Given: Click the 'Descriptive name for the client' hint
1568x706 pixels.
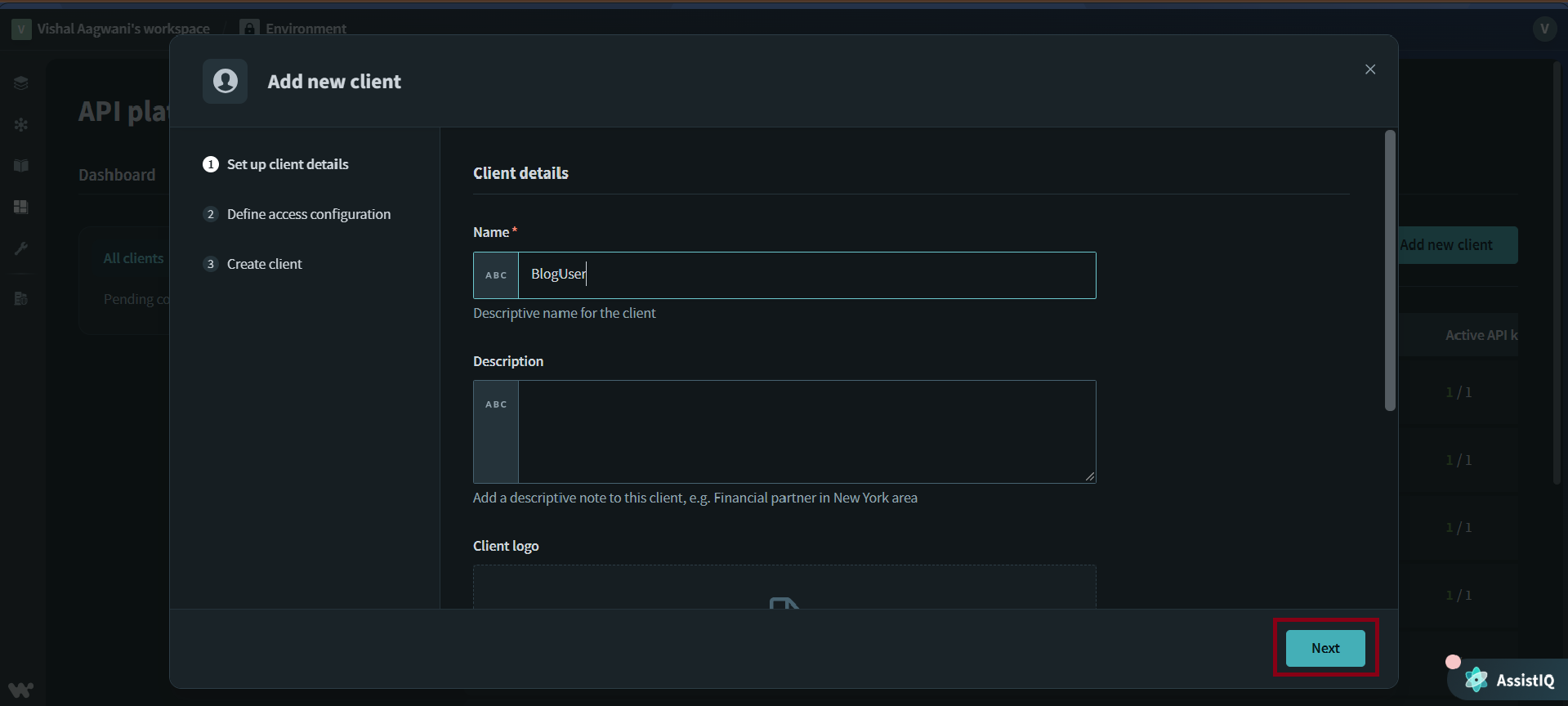Looking at the screenshot, I should point(565,313).
